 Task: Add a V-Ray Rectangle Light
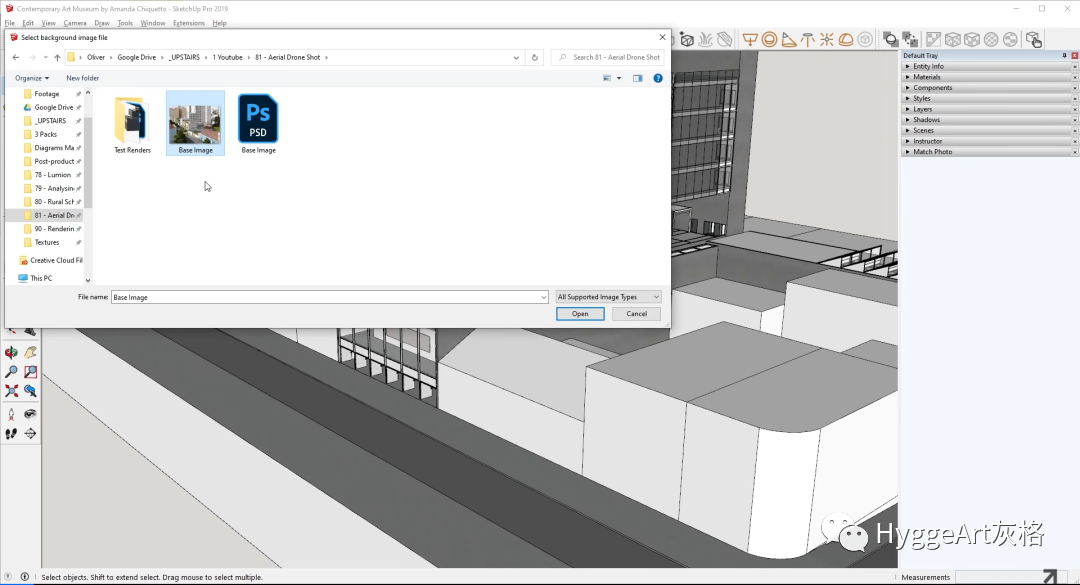750,40
